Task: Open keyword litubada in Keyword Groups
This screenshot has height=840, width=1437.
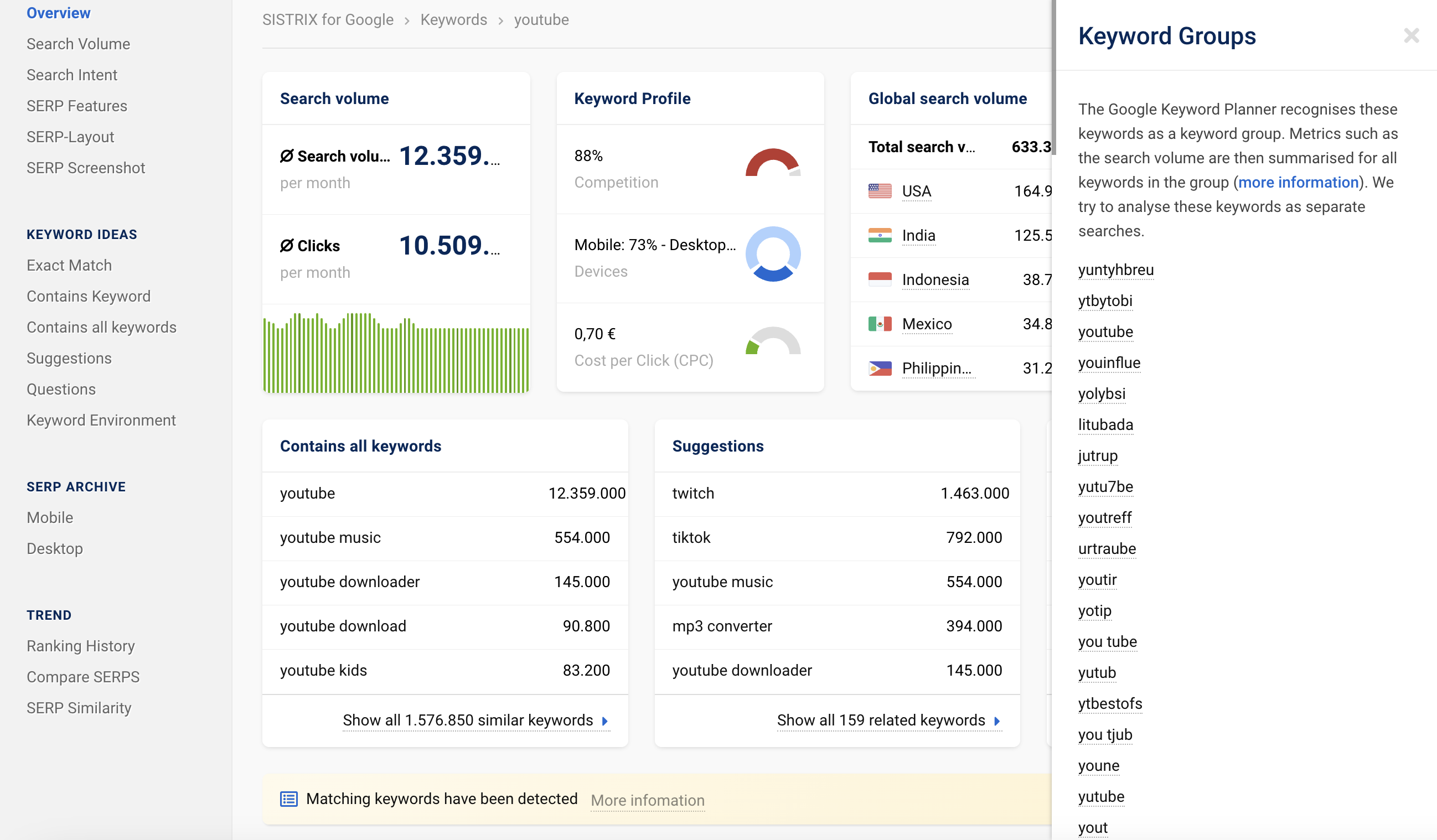Action: point(1105,424)
